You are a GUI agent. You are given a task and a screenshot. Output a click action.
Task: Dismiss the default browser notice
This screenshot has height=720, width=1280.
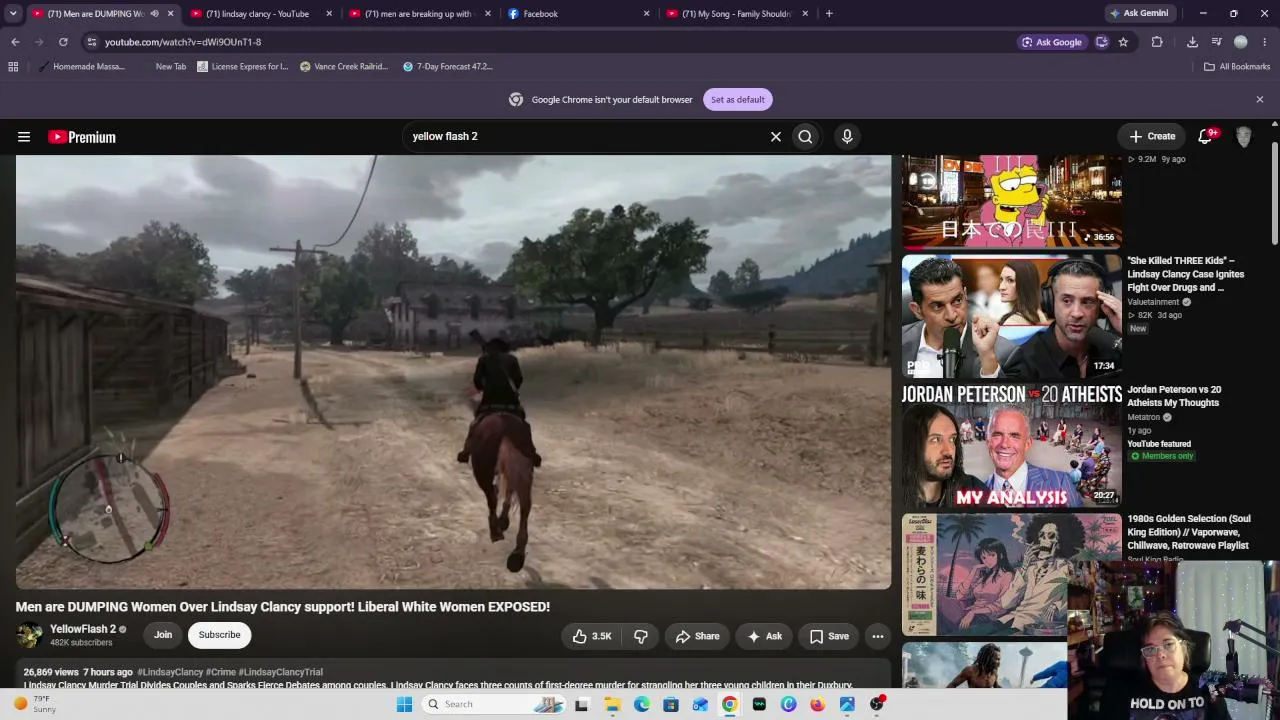pos(1260,100)
